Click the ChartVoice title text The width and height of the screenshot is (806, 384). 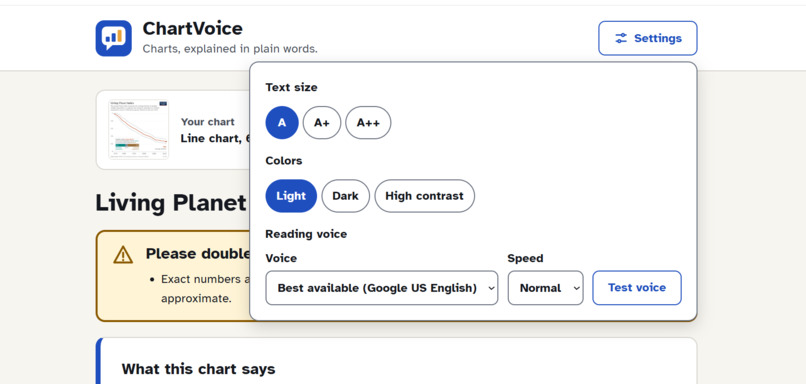(192, 28)
